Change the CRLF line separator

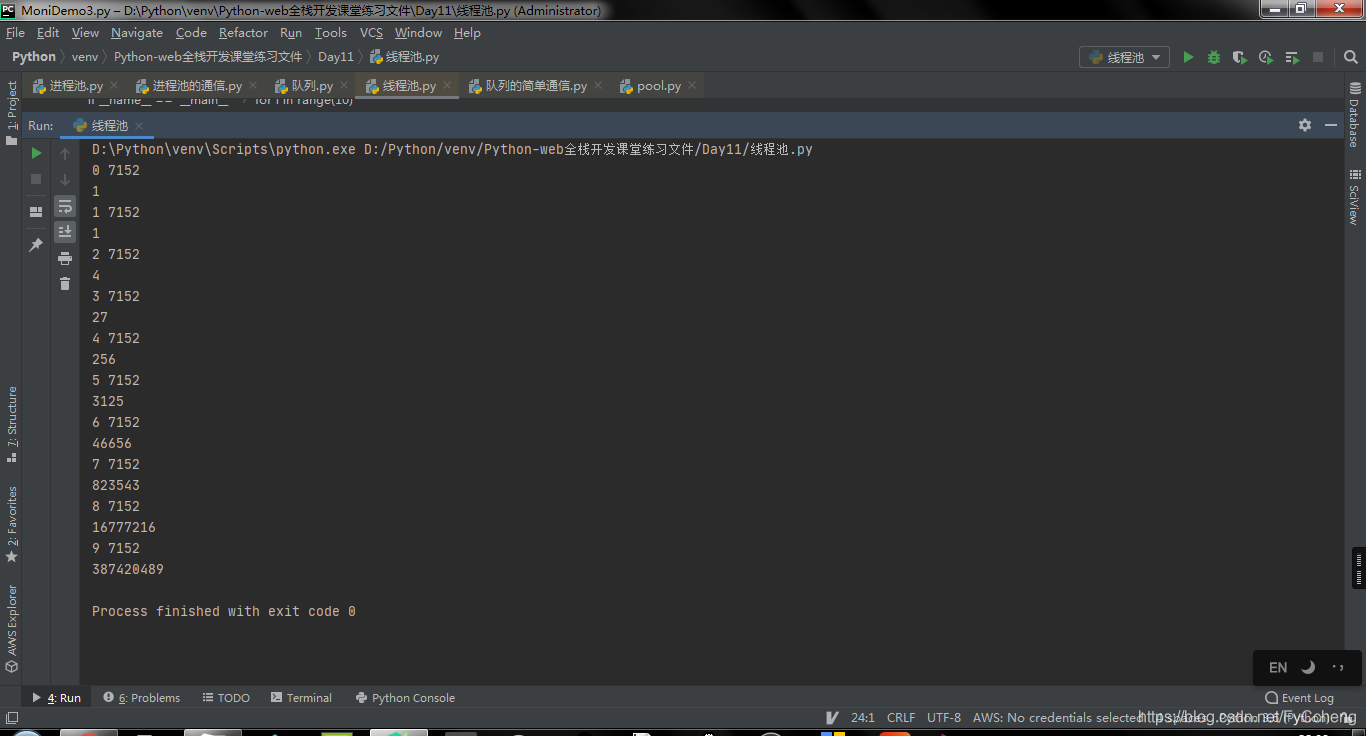point(901,717)
